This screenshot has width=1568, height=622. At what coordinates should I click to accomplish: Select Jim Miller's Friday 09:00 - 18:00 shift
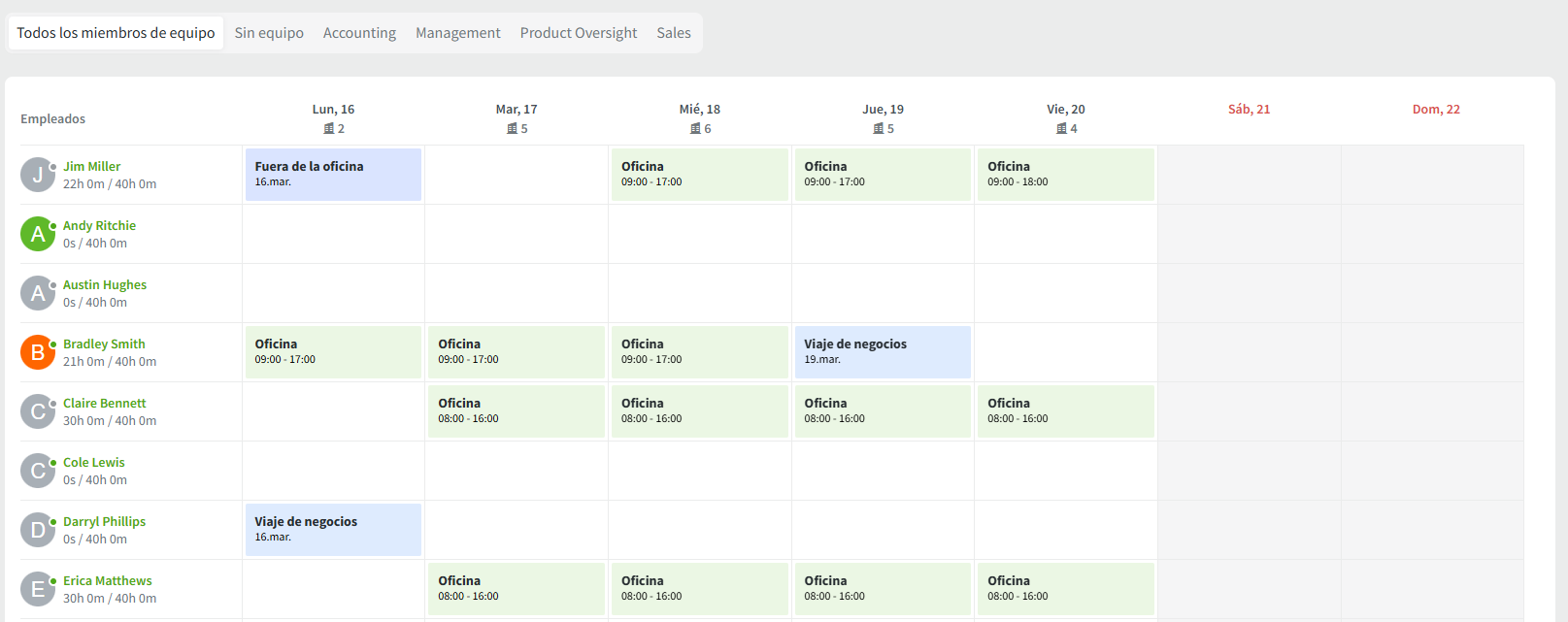click(1065, 175)
